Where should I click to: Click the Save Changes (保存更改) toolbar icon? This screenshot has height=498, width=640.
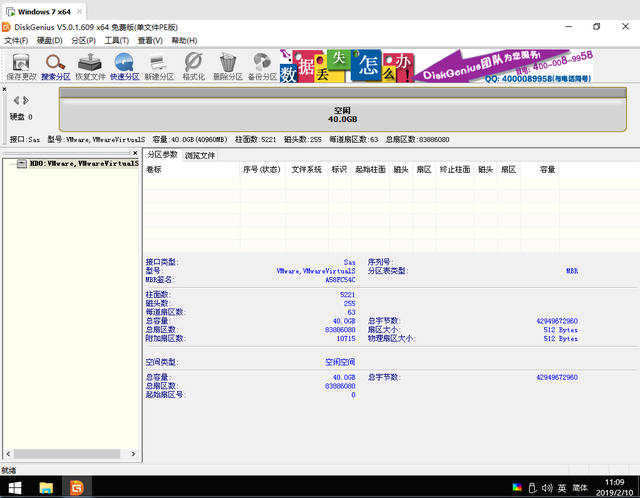coord(21,67)
